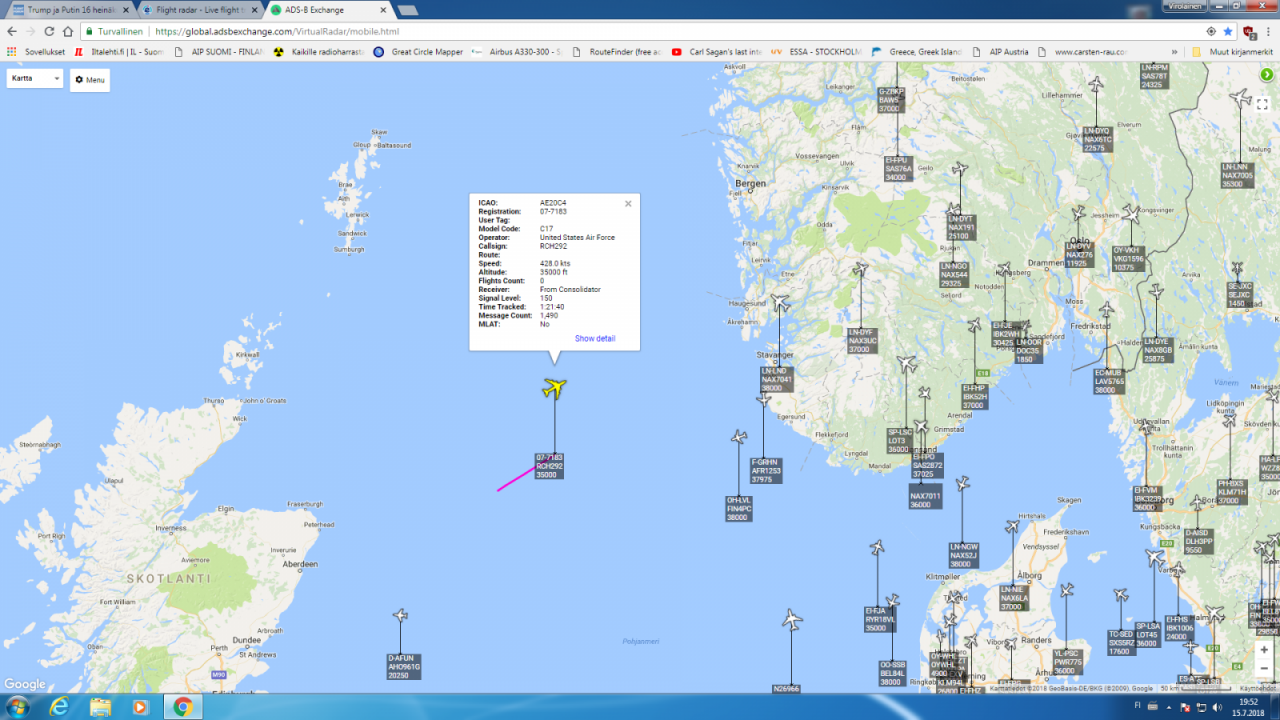Select the YL-PSC PWR775 aircraft icon
Image resolution: width=1280 pixels, height=720 pixels.
1067,591
